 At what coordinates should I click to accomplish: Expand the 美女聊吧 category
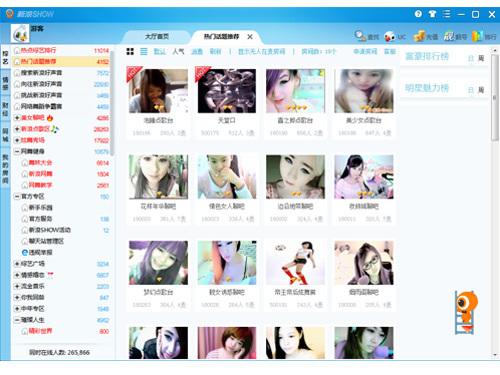(x=17, y=118)
